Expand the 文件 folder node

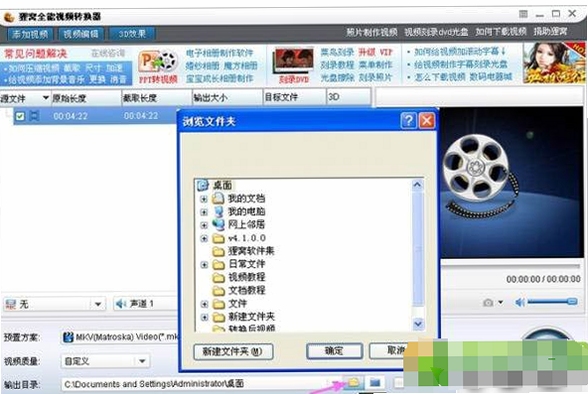(204, 304)
